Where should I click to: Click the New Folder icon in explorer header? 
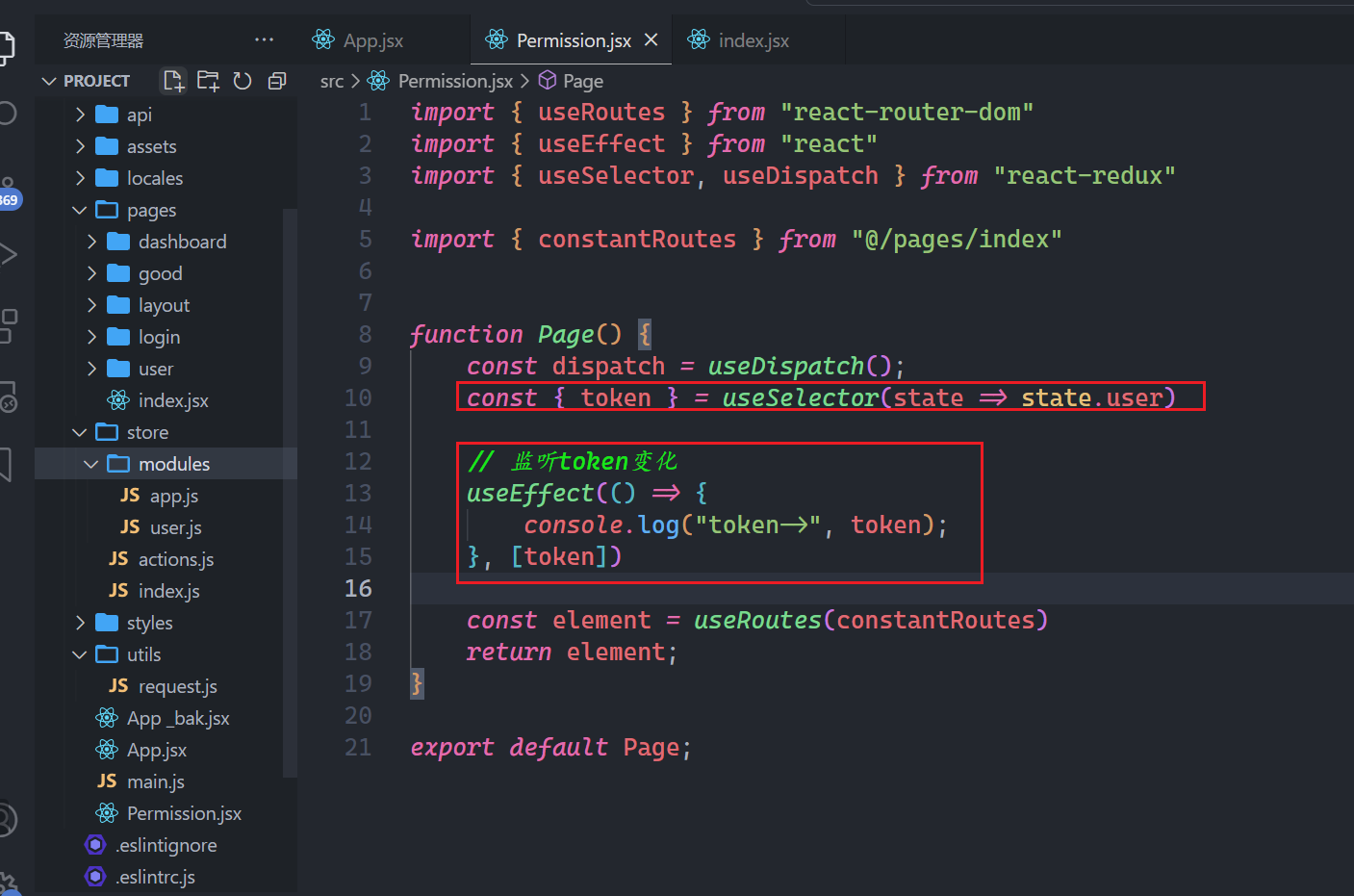[x=208, y=81]
